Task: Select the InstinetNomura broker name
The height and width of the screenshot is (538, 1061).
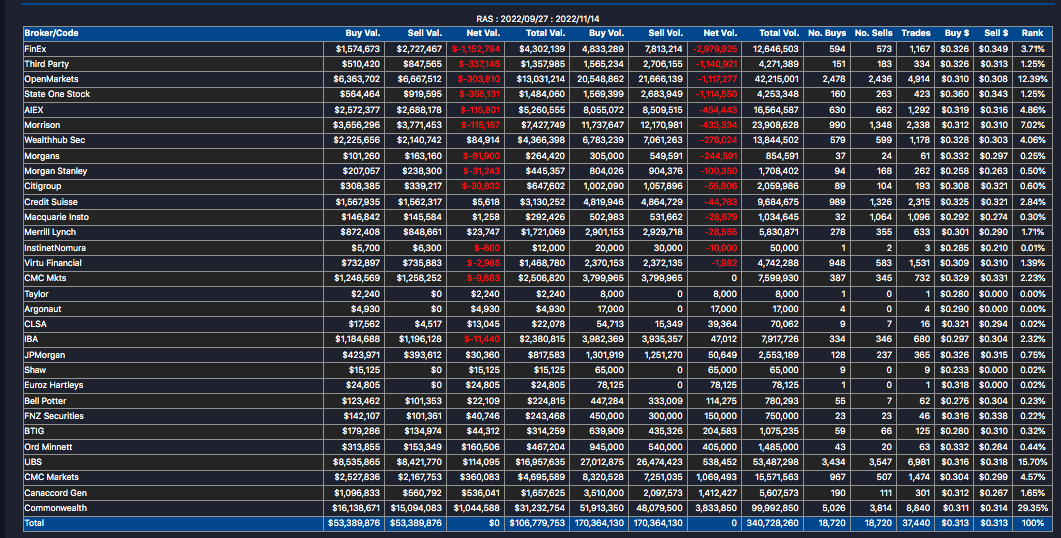Action: click(x=55, y=248)
